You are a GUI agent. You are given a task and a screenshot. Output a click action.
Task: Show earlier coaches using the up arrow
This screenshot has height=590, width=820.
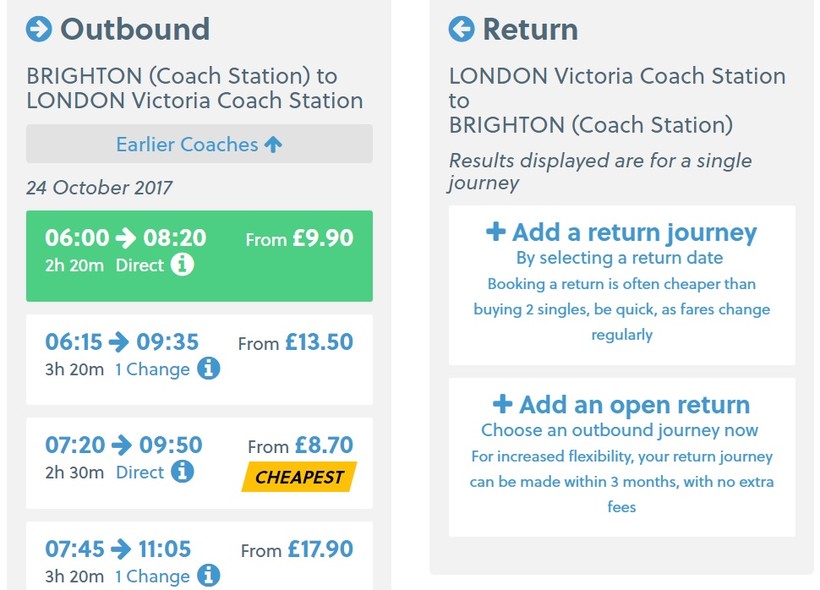(x=273, y=144)
